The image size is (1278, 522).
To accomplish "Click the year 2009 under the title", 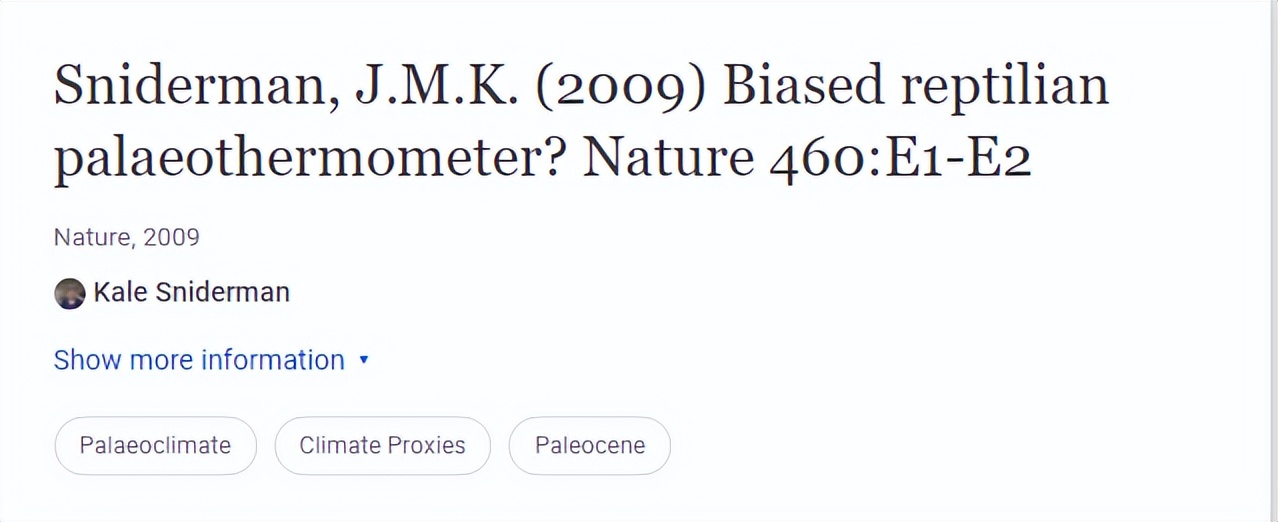I will pyautogui.click(x=171, y=237).
